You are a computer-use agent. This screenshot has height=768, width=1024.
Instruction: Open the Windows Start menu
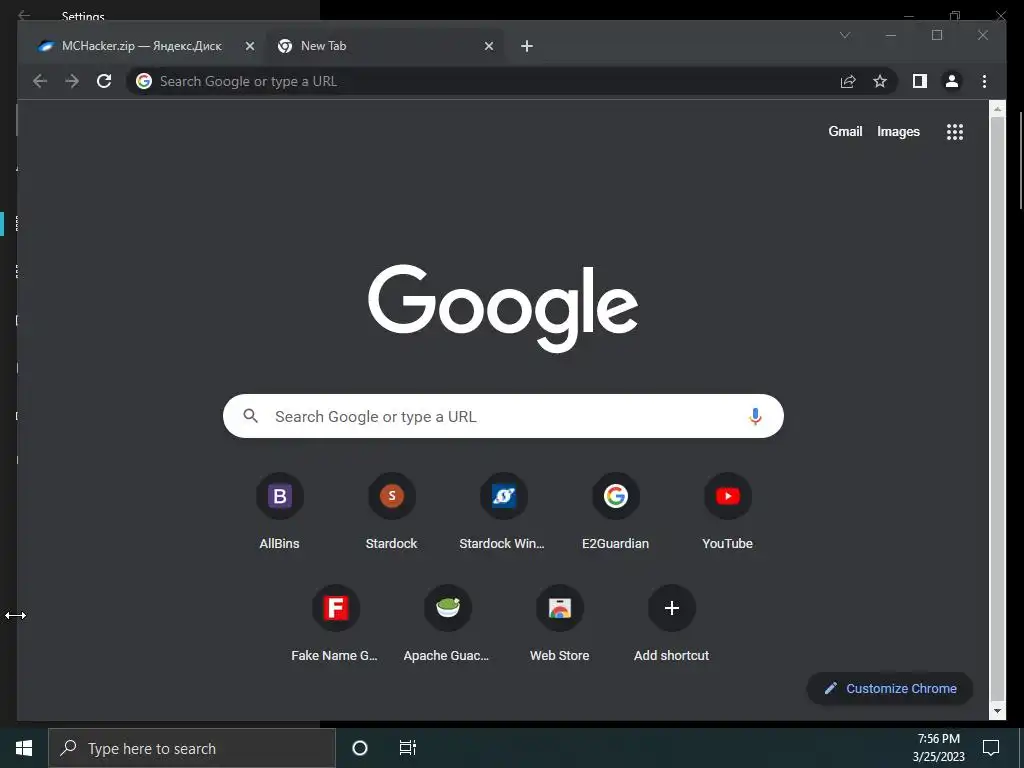24,748
